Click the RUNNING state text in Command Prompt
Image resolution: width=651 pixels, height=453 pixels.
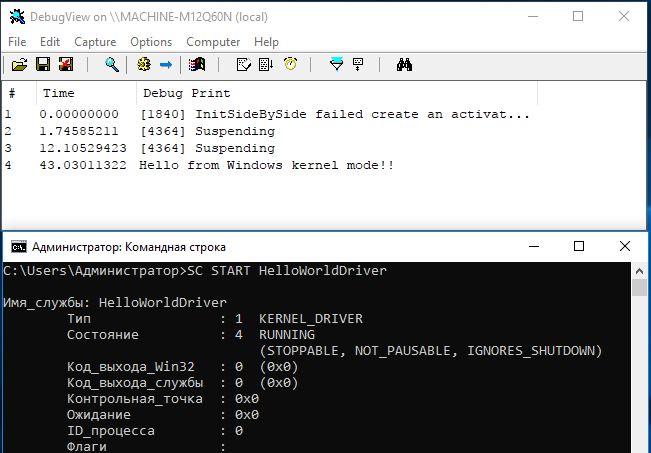287,335
